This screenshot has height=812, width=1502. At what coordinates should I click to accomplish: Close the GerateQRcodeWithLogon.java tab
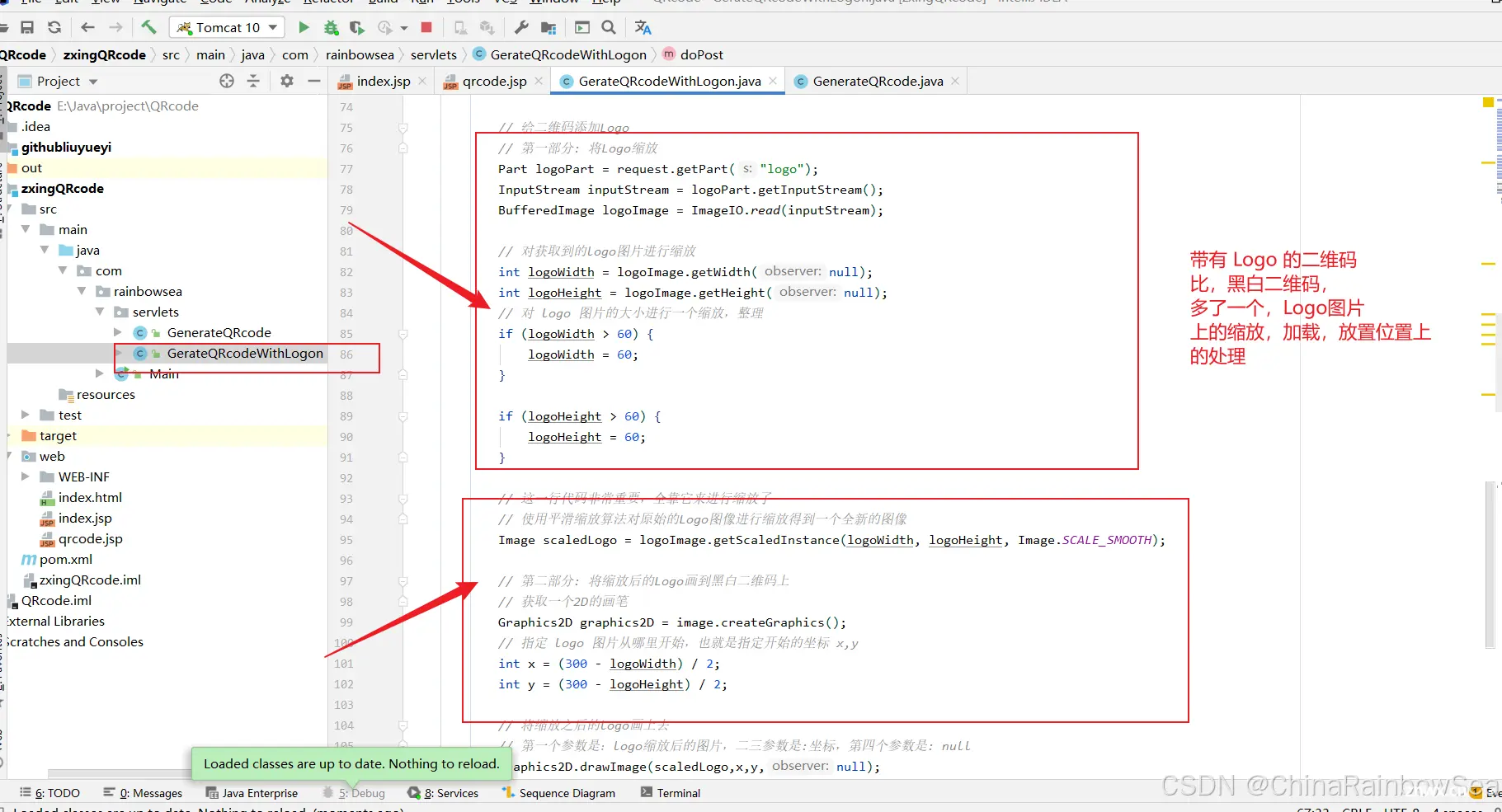click(773, 81)
